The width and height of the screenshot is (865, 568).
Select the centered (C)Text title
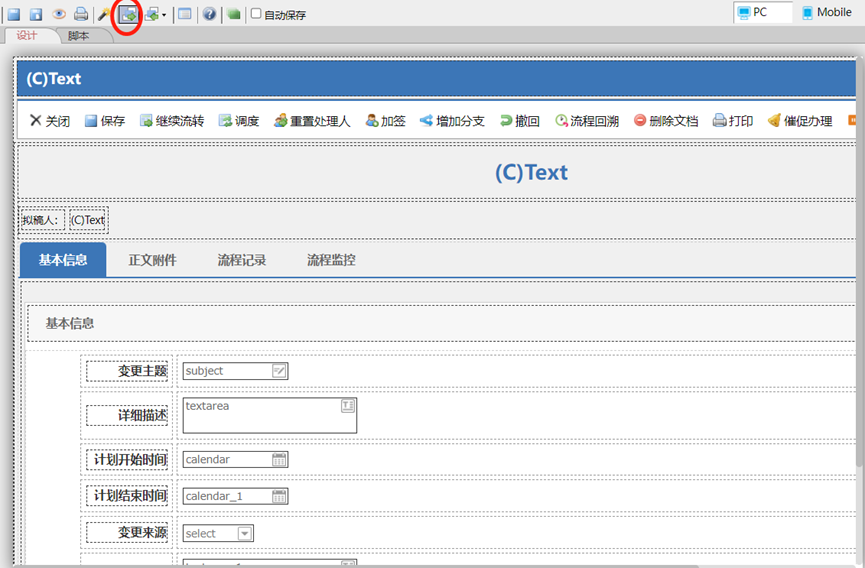[x=531, y=173]
